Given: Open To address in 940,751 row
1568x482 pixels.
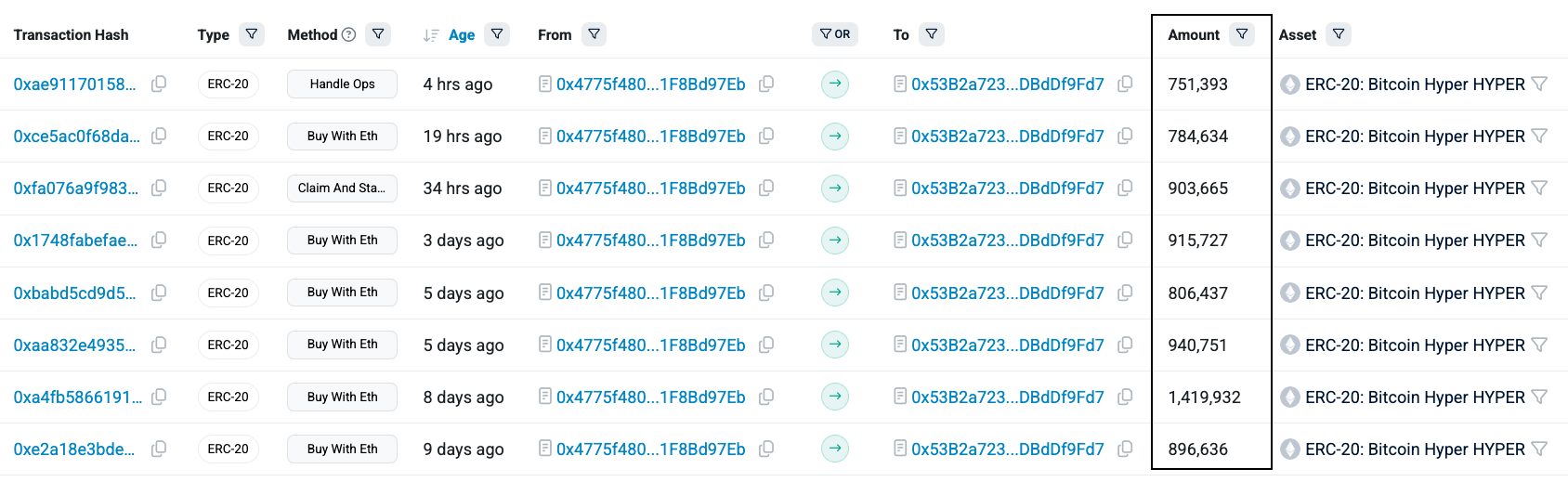Looking at the screenshot, I should coord(1008,345).
